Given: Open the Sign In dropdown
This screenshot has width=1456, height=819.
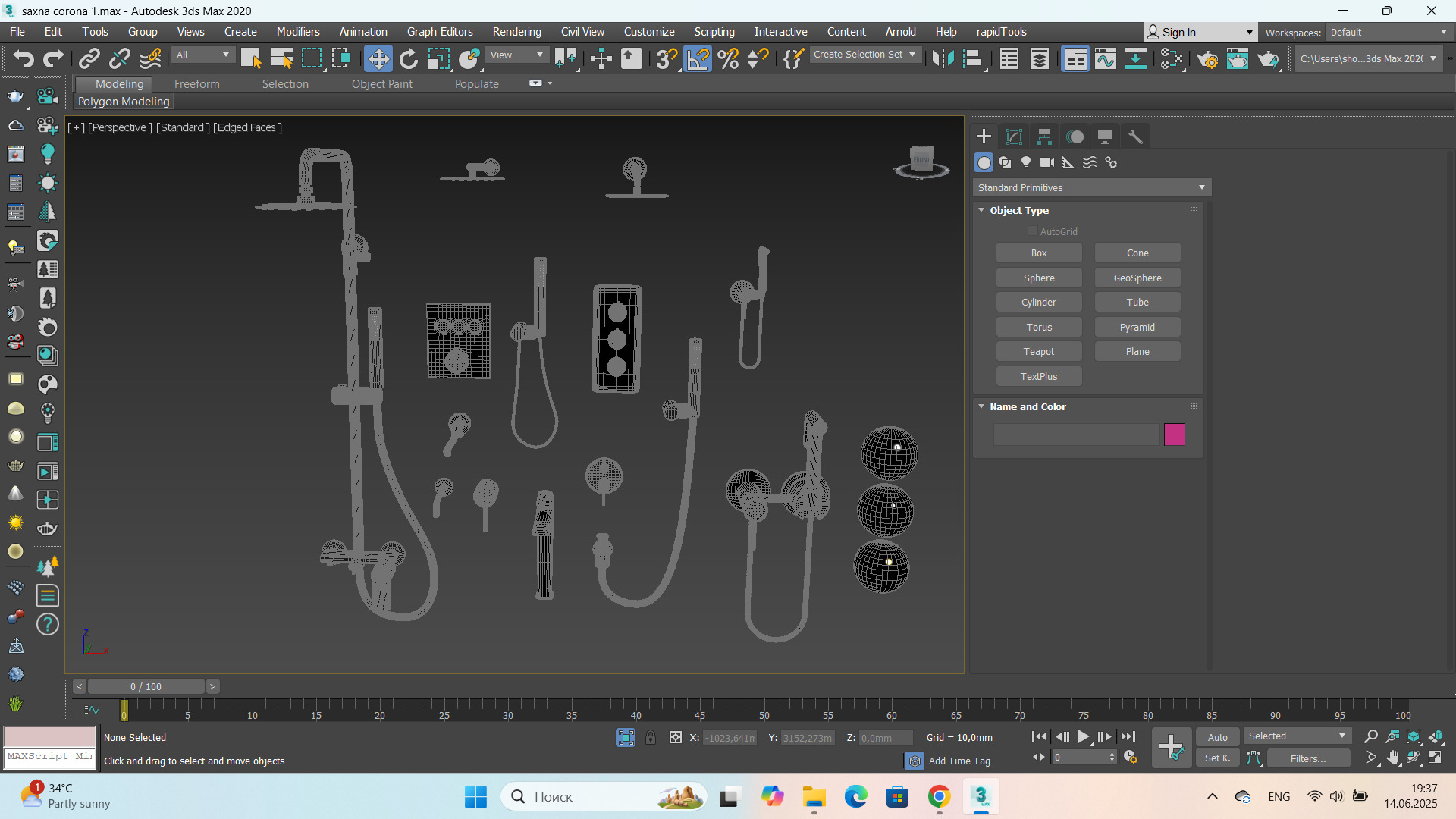Looking at the screenshot, I should 1200,32.
